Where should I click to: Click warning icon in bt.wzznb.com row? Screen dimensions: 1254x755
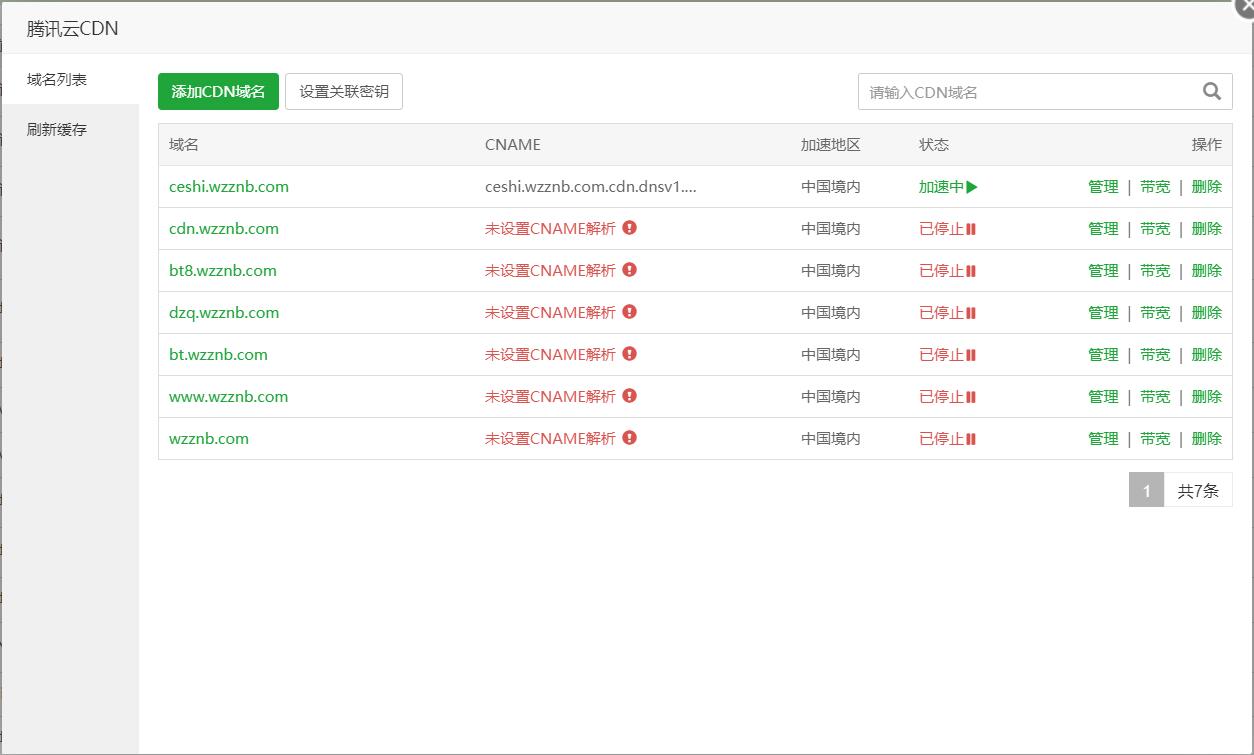(629, 354)
